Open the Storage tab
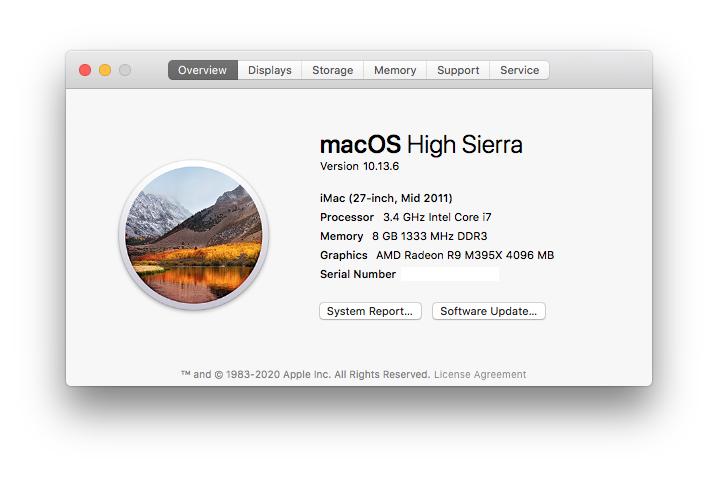Screen dimensions: 728x478 point(332,70)
